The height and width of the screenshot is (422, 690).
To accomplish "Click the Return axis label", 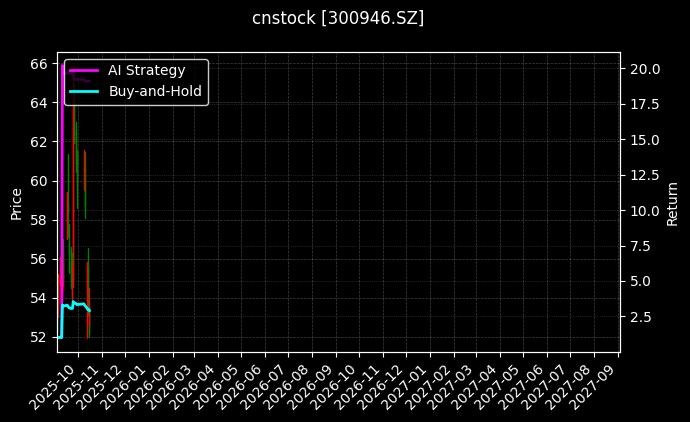I will click(672, 203).
